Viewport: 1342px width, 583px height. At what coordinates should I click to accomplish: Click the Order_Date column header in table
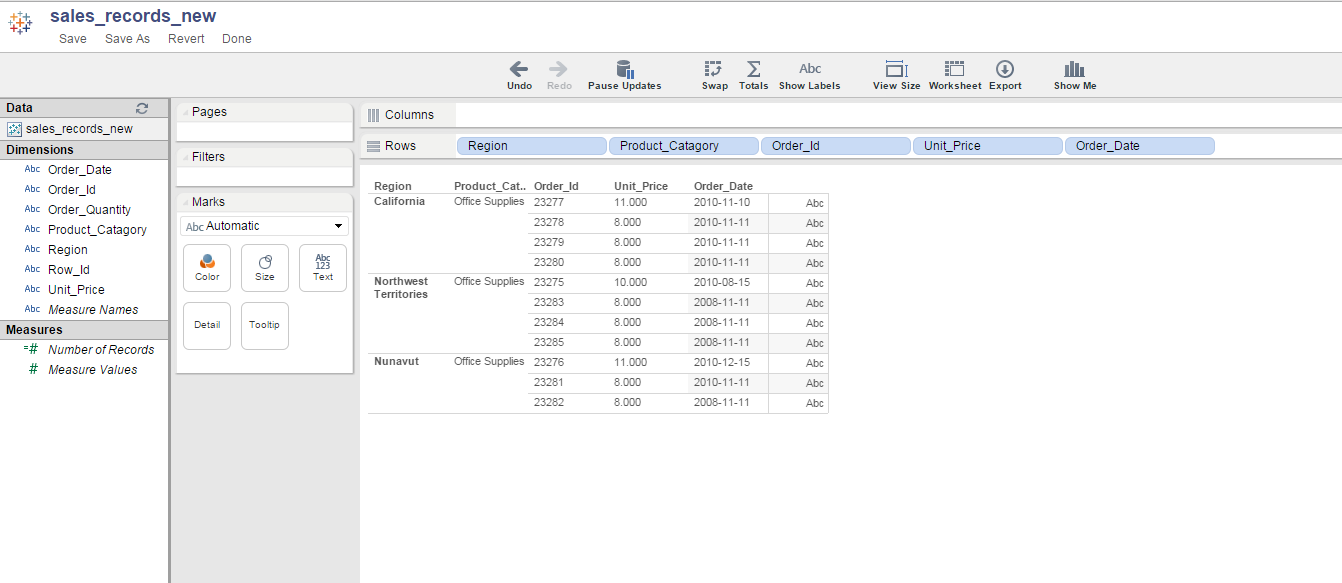pyautogui.click(x=723, y=186)
